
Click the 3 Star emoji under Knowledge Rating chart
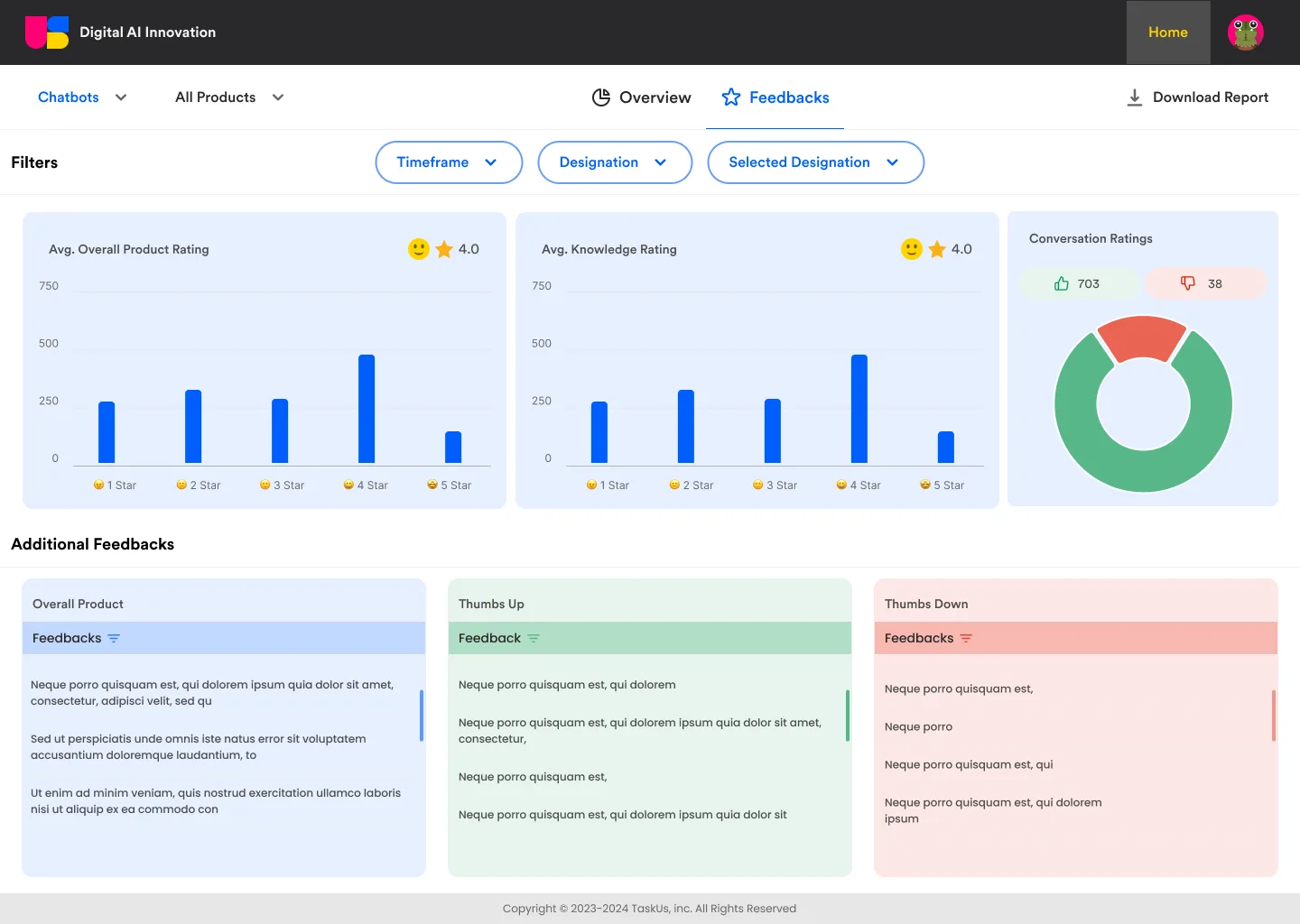click(757, 485)
